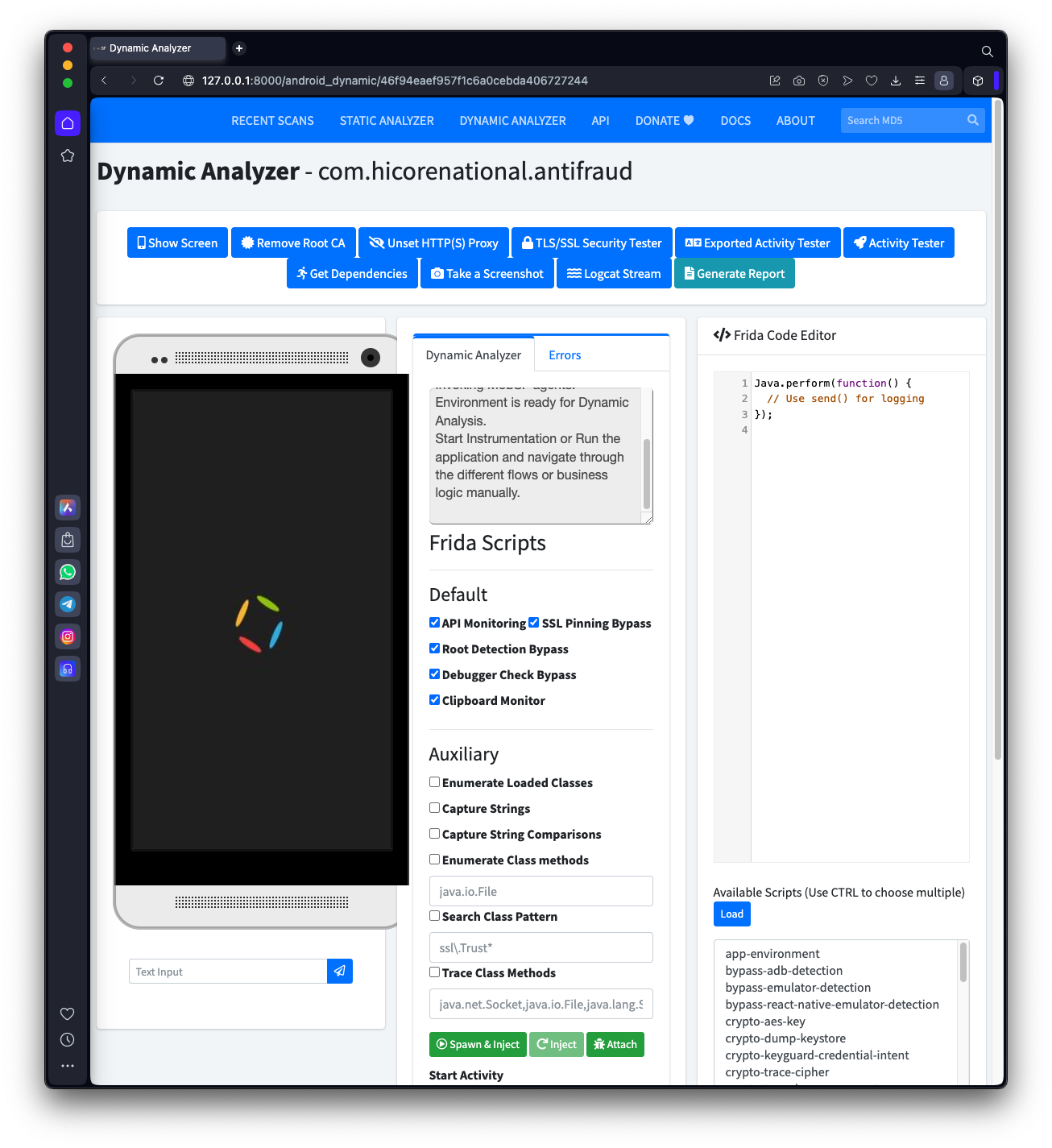Screen dimensions: 1052x1148
Task: Click the camera snapshot icon in address bar
Action: 799,81
